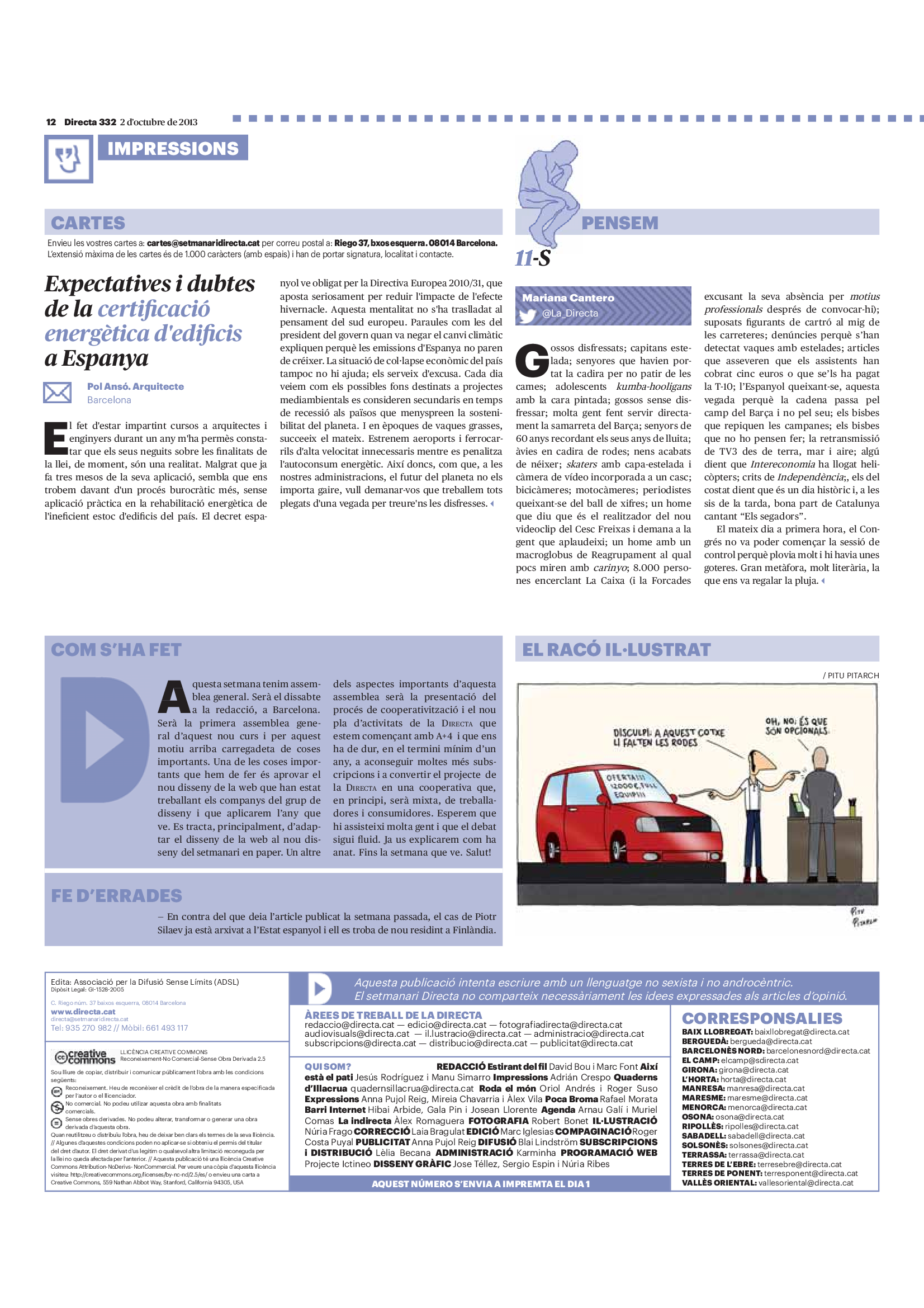Image resolution: width=924 pixels, height=1308 pixels.
Task: Click the large Directa D play logo
Action: point(103,739)
